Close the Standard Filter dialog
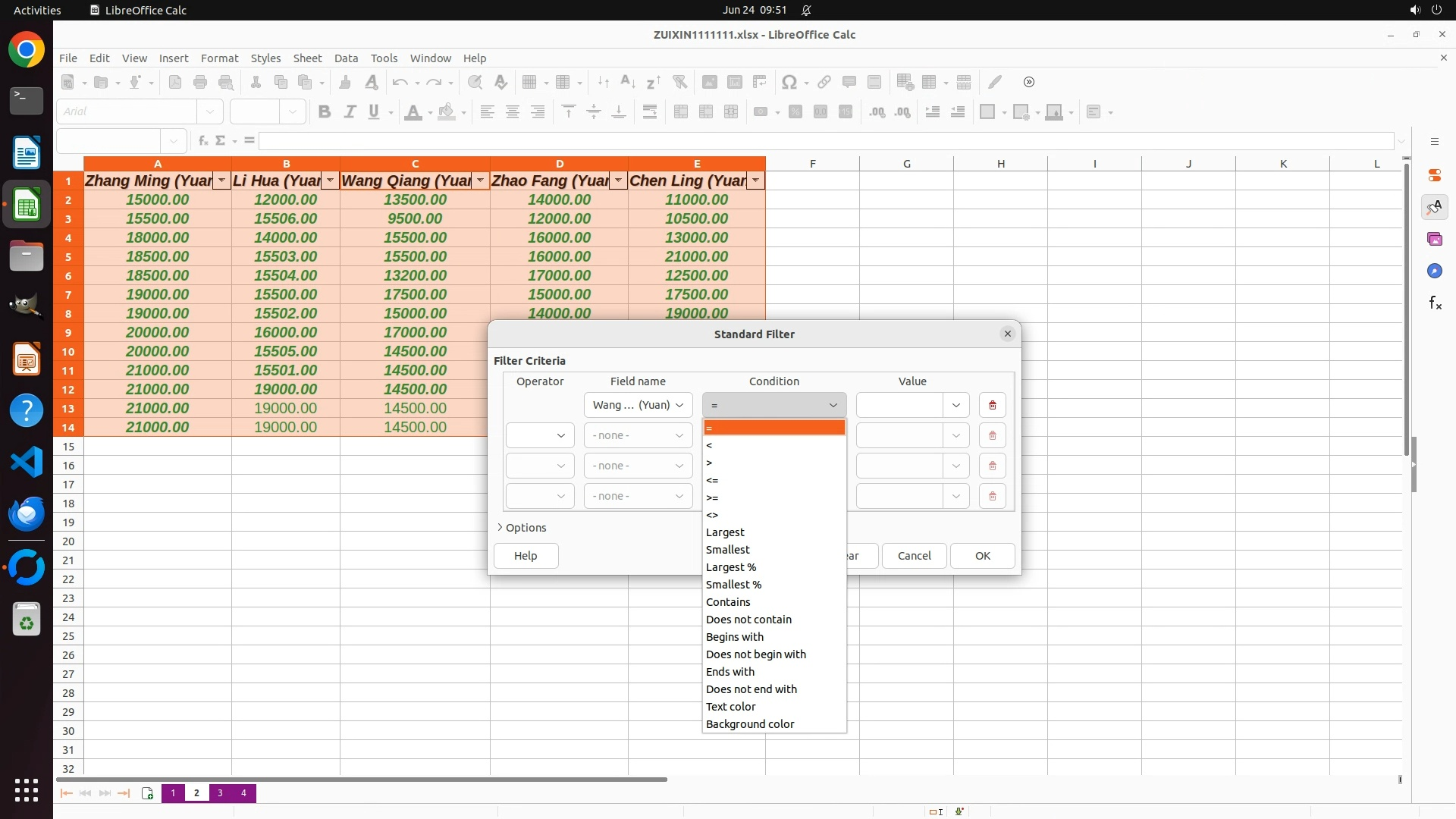 click(1007, 334)
